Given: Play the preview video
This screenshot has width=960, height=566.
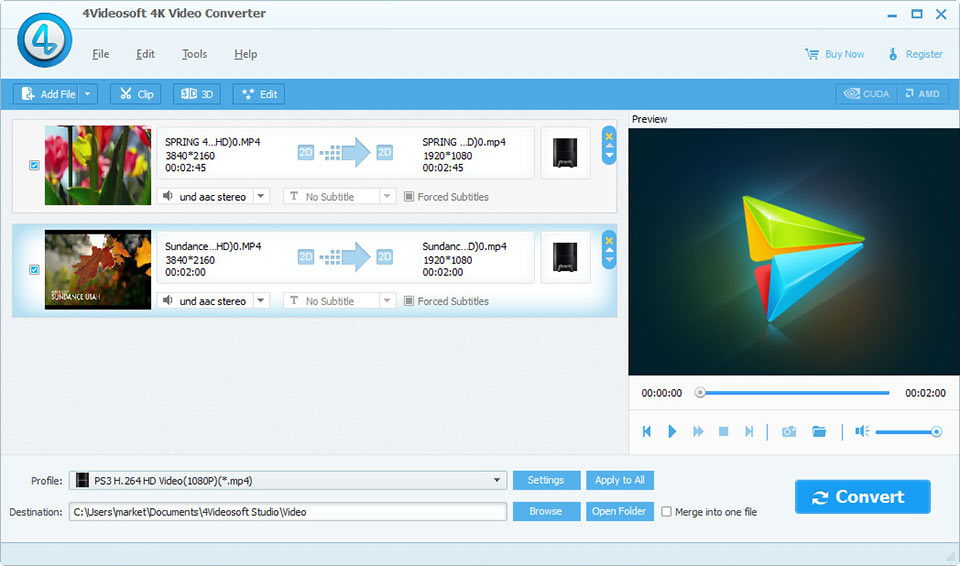Looking at the screenshot, I should 672,431.
